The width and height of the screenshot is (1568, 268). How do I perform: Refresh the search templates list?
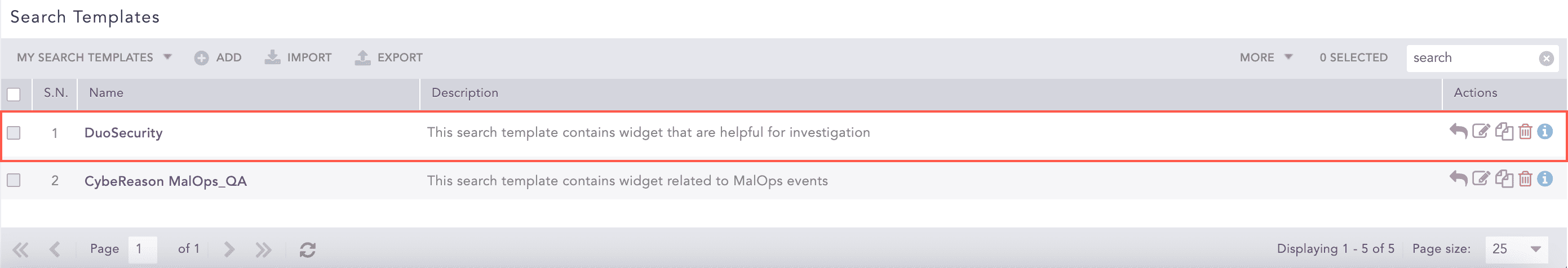(307, 249)
